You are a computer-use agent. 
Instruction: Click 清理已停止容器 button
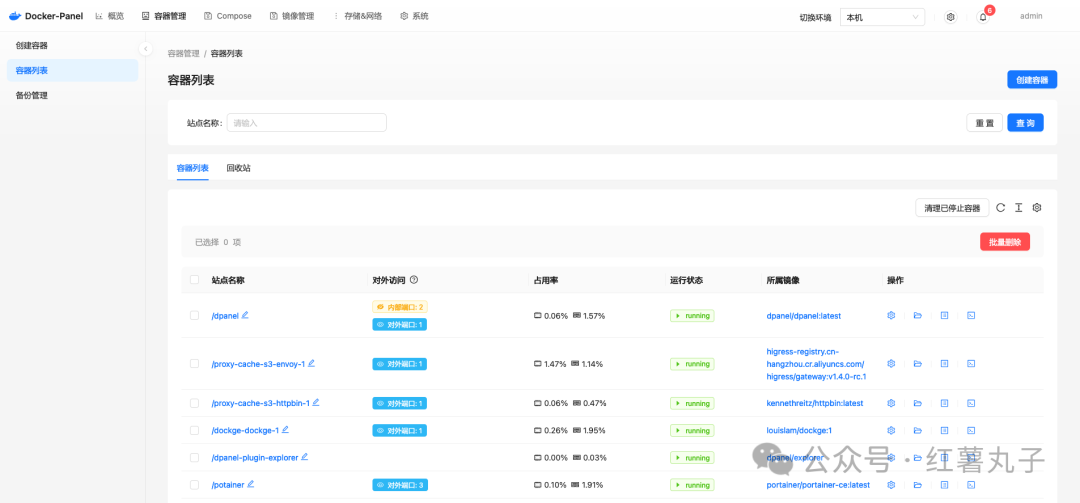tap(952, 207)
